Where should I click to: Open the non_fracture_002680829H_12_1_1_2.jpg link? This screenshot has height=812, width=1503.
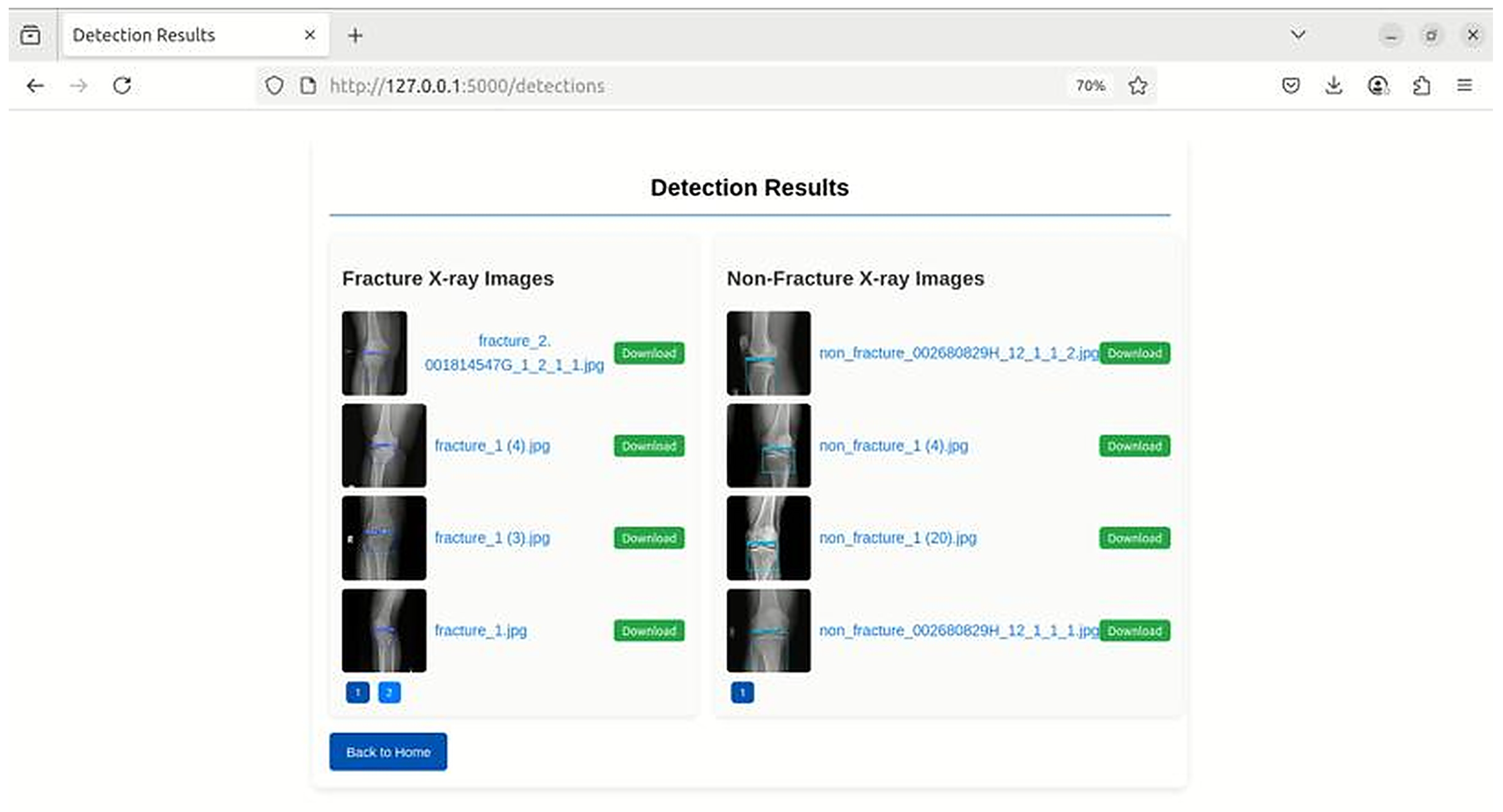959,353
